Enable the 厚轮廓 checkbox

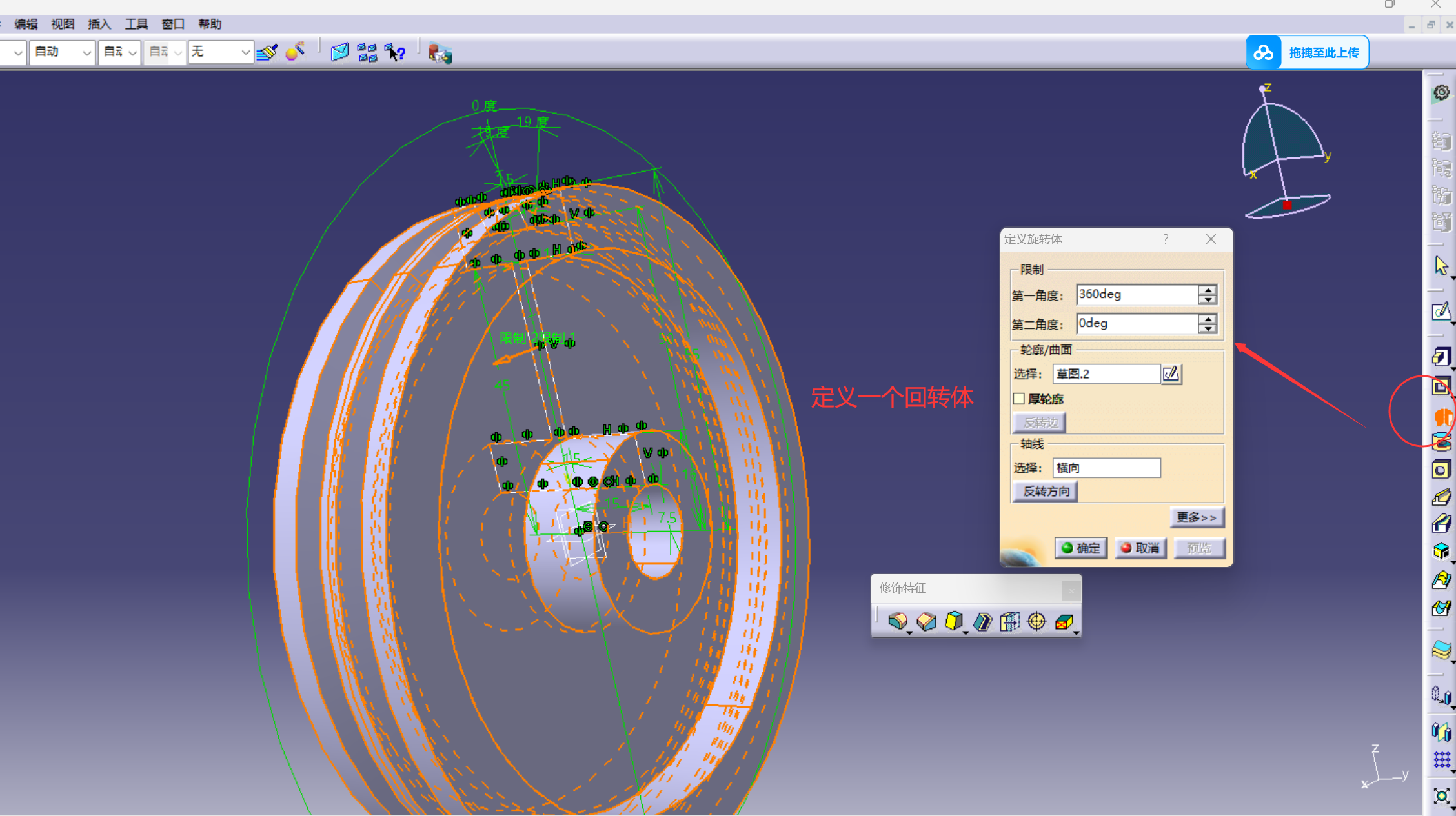(x=1019, y=399)
